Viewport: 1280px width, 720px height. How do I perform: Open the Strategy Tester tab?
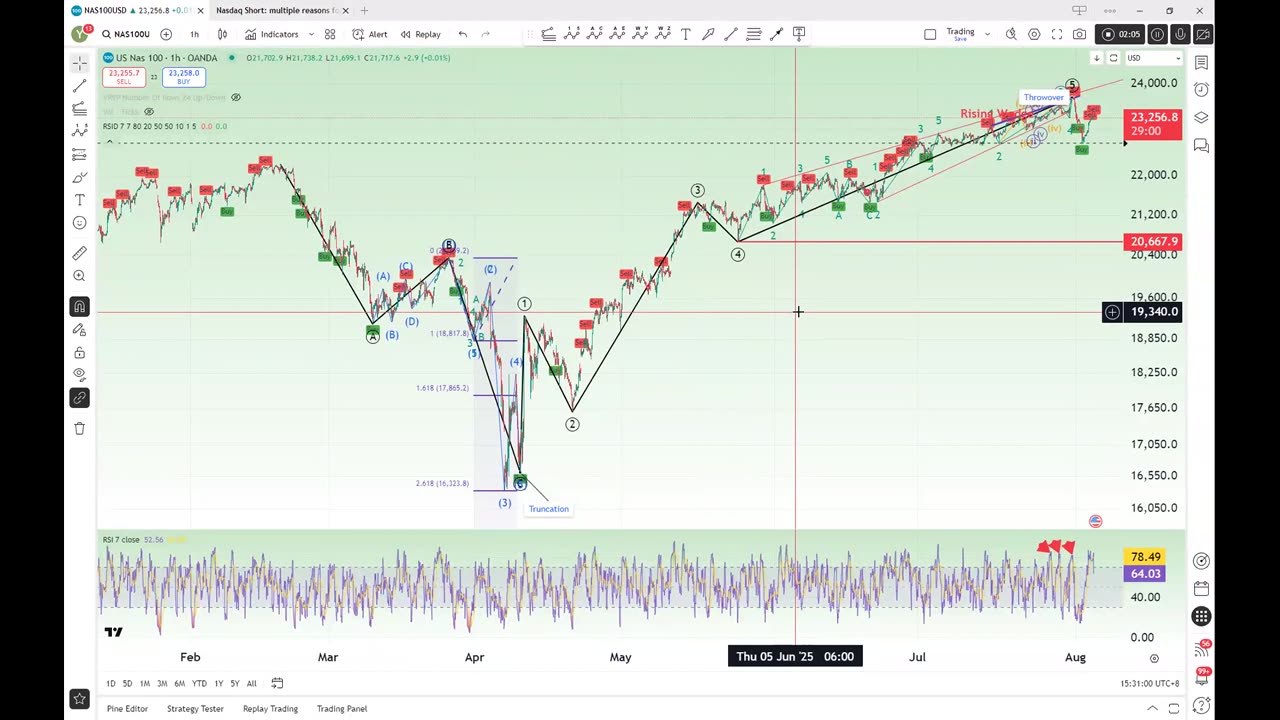(x=195, y=709)
